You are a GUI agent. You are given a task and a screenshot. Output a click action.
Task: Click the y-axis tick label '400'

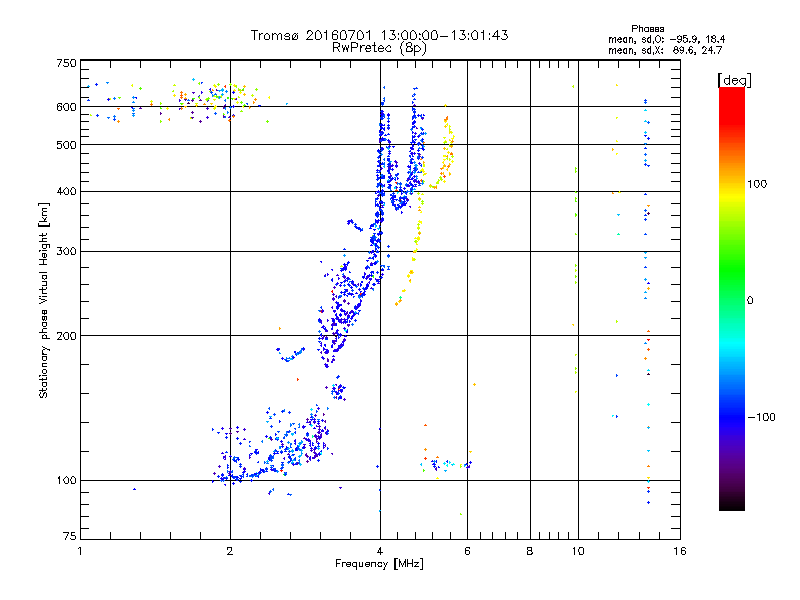point(66,192)
